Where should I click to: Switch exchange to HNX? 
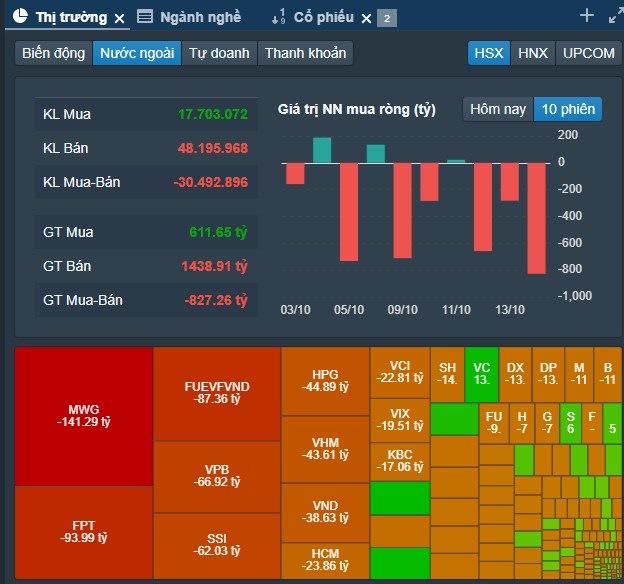[533, 53]
